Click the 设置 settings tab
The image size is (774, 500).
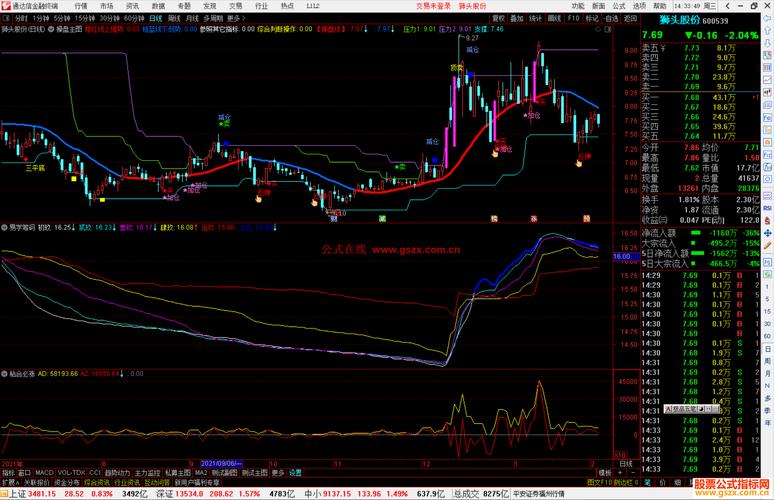click(x=295, y=473)
